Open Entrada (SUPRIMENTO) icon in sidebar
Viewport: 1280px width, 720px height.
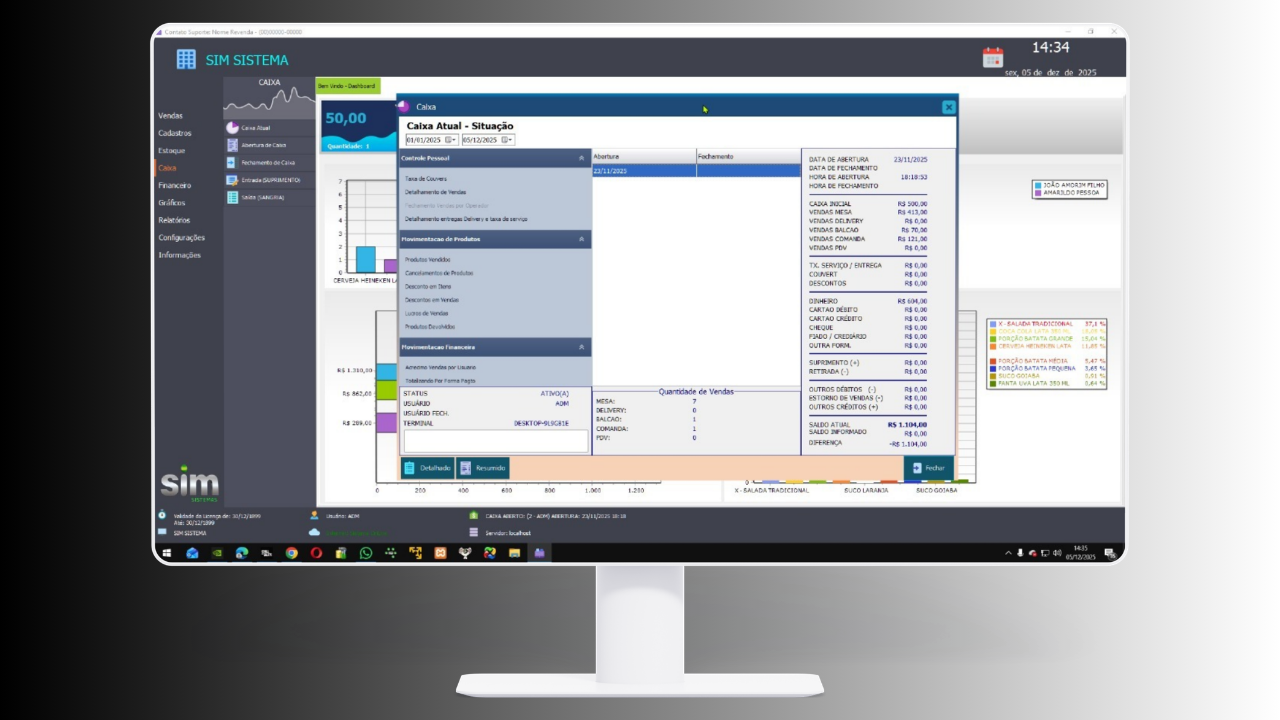point(232,180)
